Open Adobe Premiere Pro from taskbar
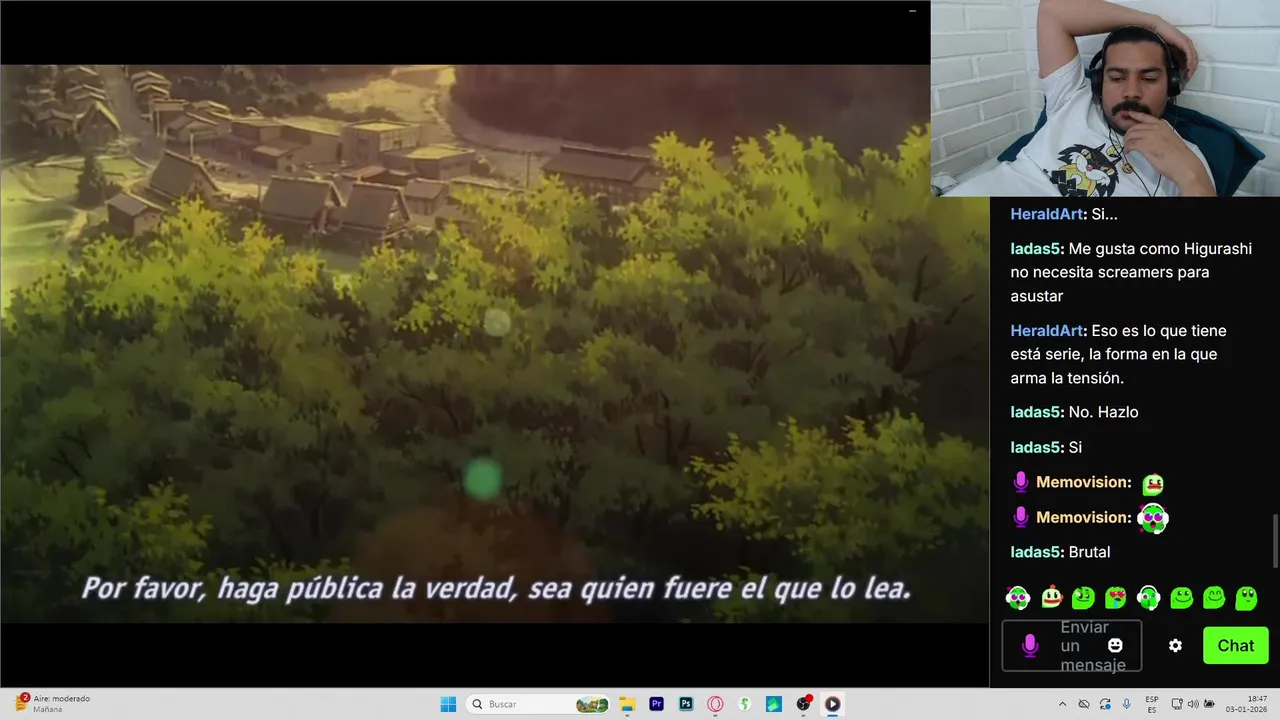 (656, 704)
